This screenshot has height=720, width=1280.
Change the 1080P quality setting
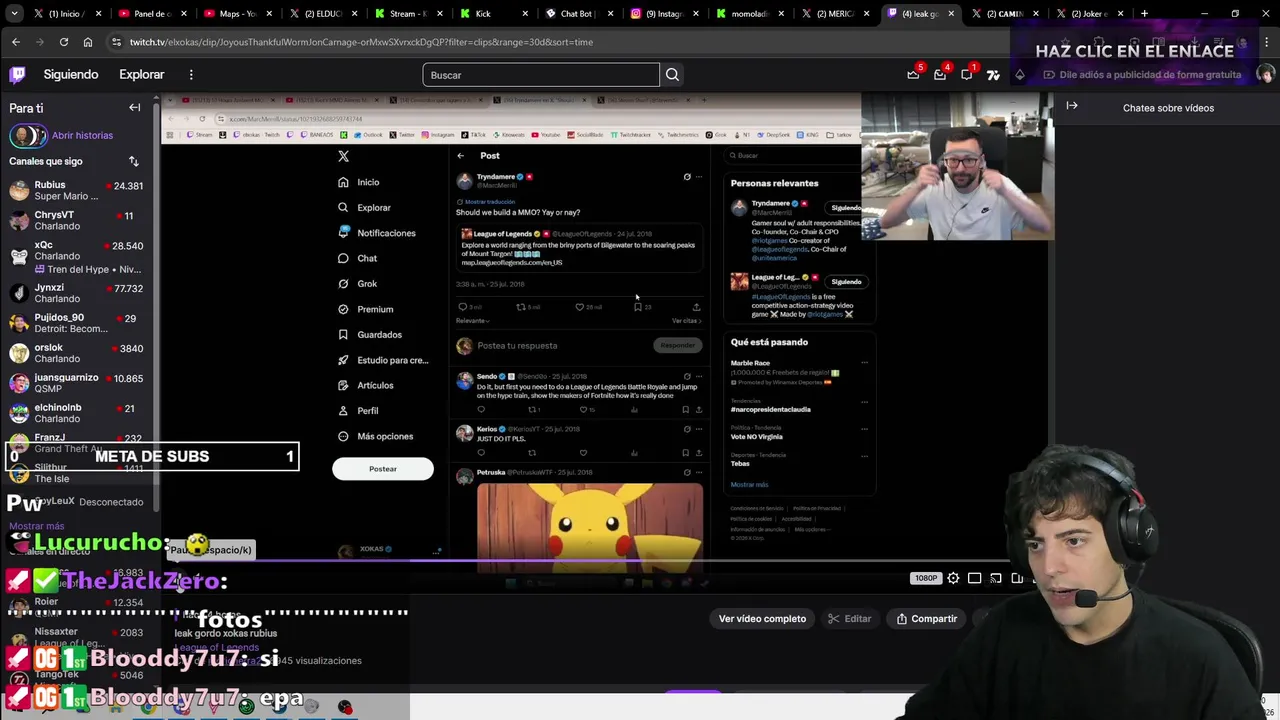click(926, 578)
